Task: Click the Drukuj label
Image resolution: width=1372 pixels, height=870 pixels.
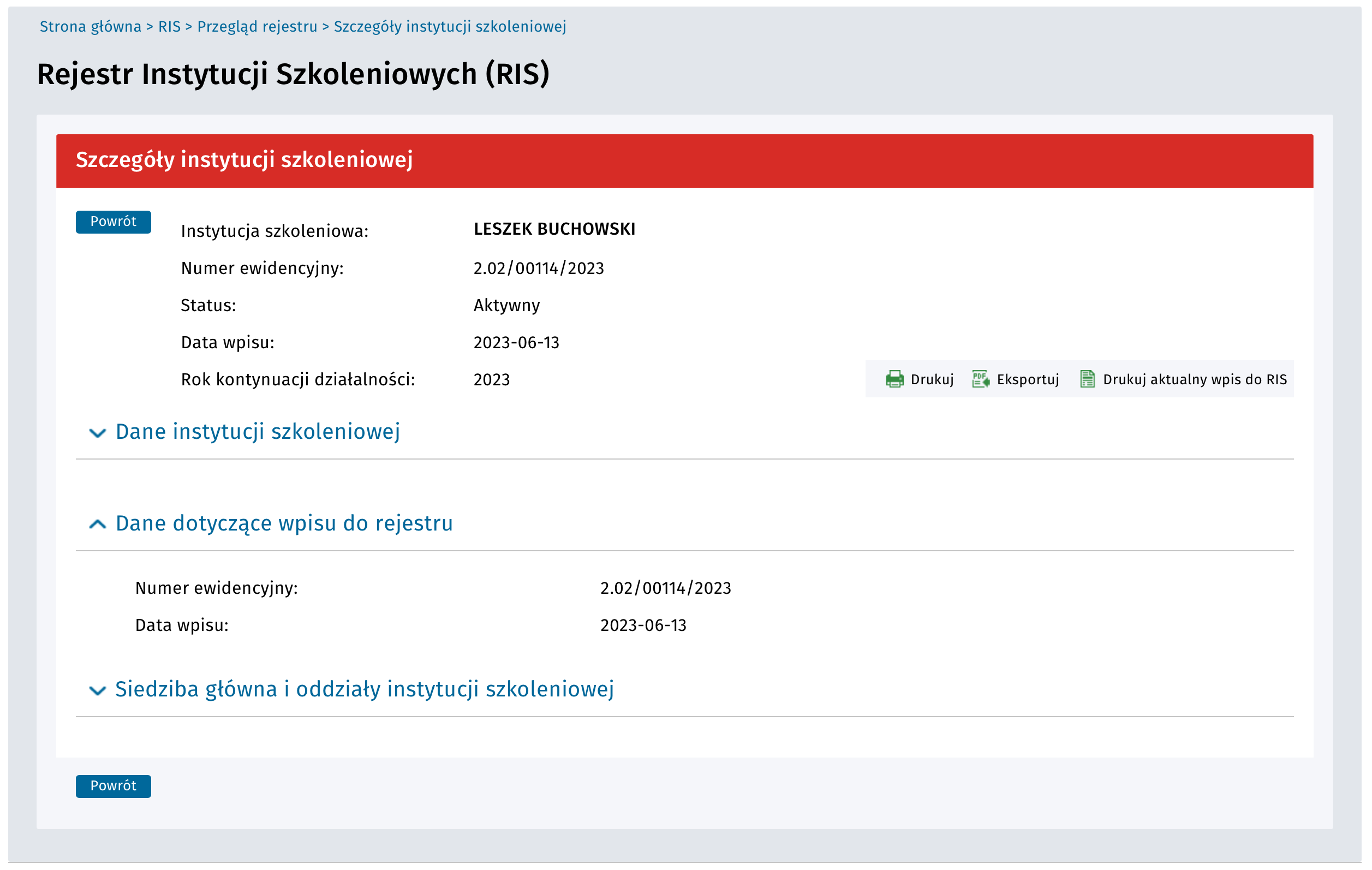Action: coord(932,379)
